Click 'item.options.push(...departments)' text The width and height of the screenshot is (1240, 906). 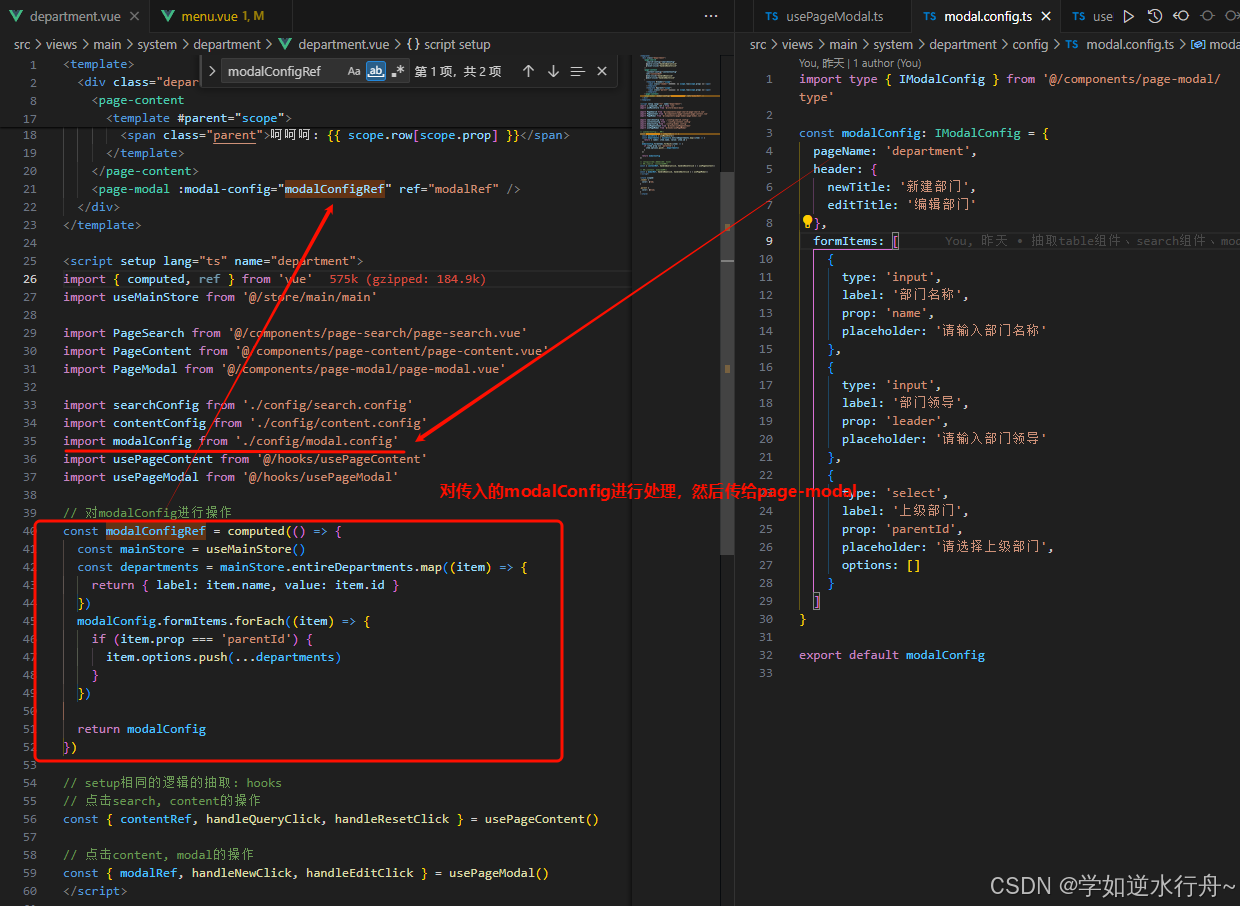click(223, 657)
